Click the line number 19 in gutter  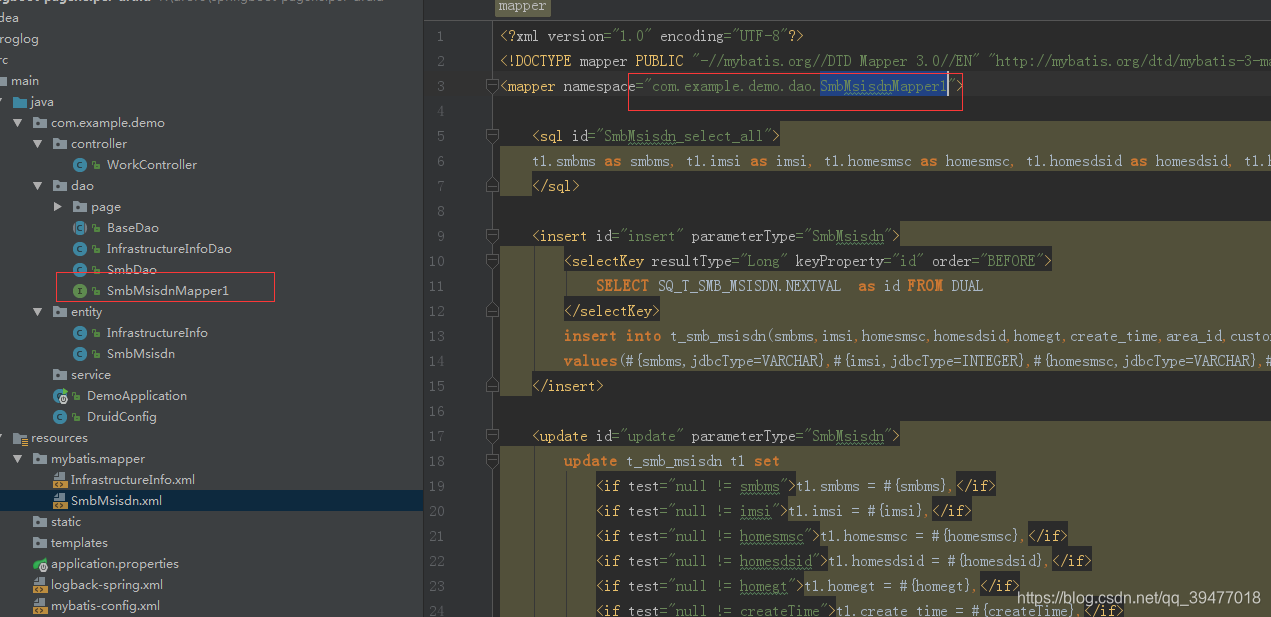click(x=436, y=486)
